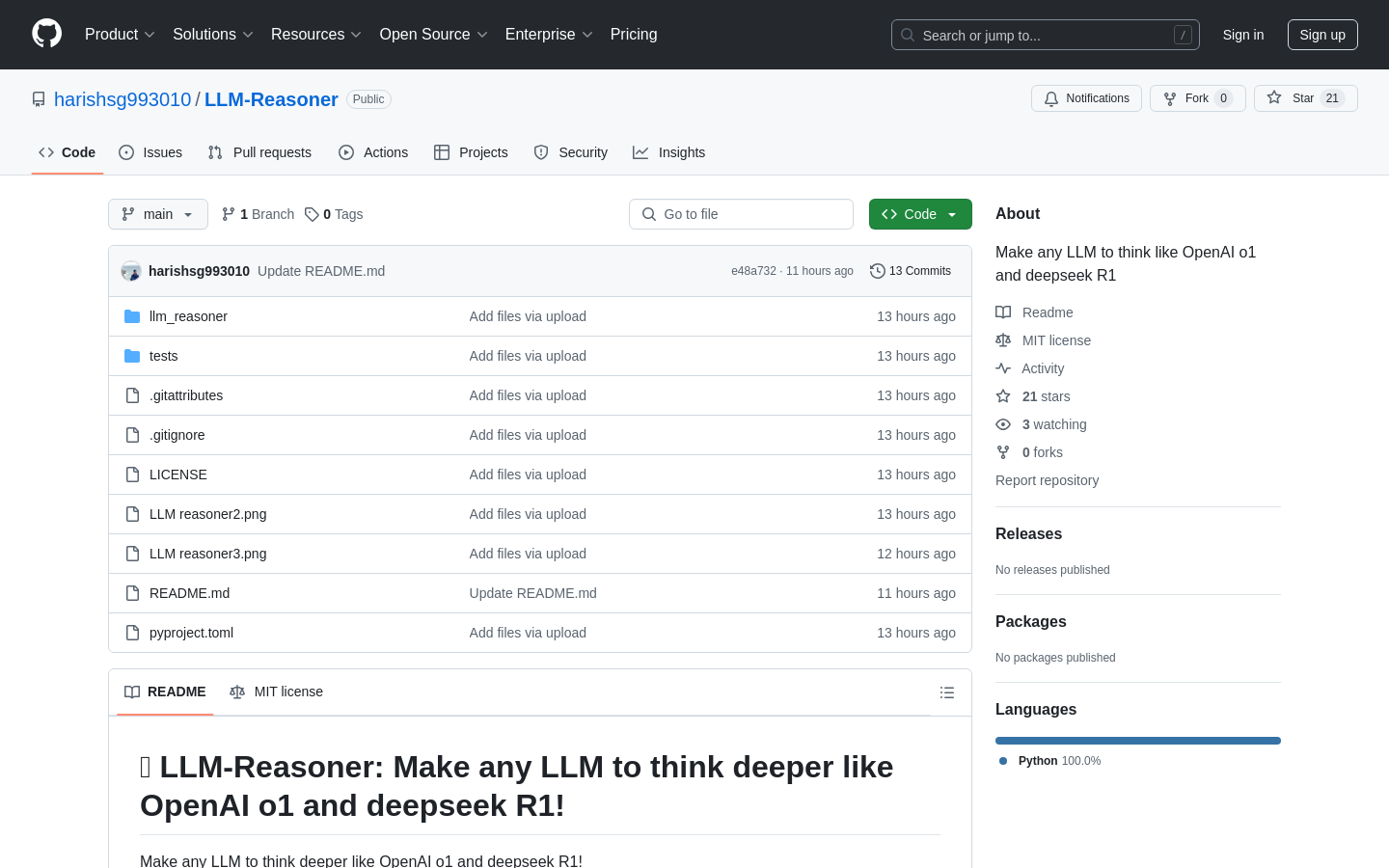Click the star icon in Star button

point(1274,98)
